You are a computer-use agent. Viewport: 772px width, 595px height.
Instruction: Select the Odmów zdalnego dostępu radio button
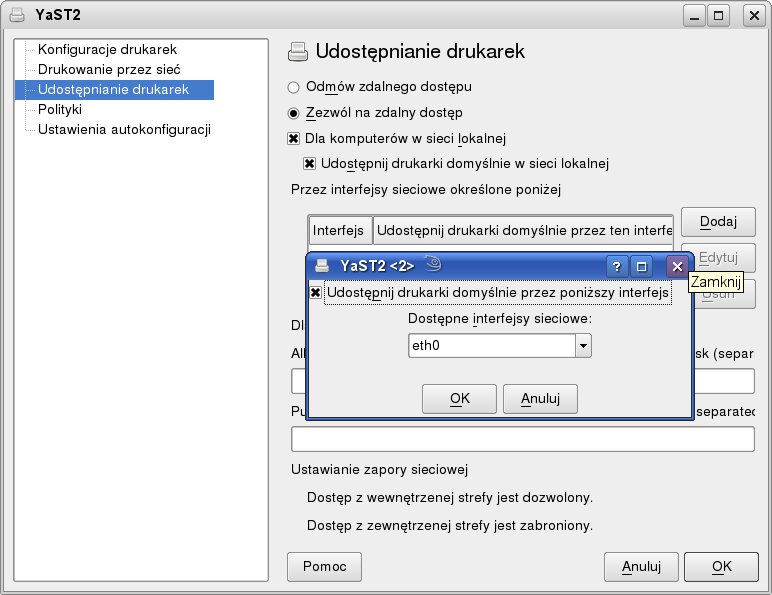point(294,87)
